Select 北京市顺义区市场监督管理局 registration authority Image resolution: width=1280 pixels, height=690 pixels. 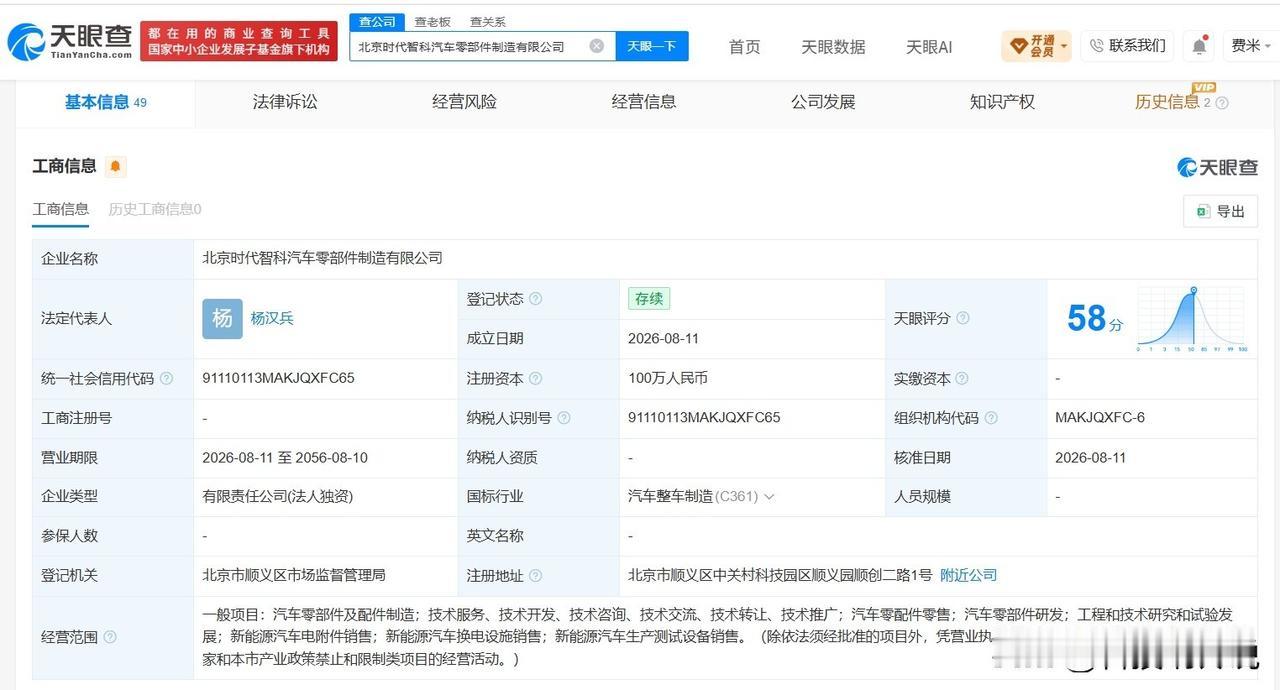click(x=294, y=575)
